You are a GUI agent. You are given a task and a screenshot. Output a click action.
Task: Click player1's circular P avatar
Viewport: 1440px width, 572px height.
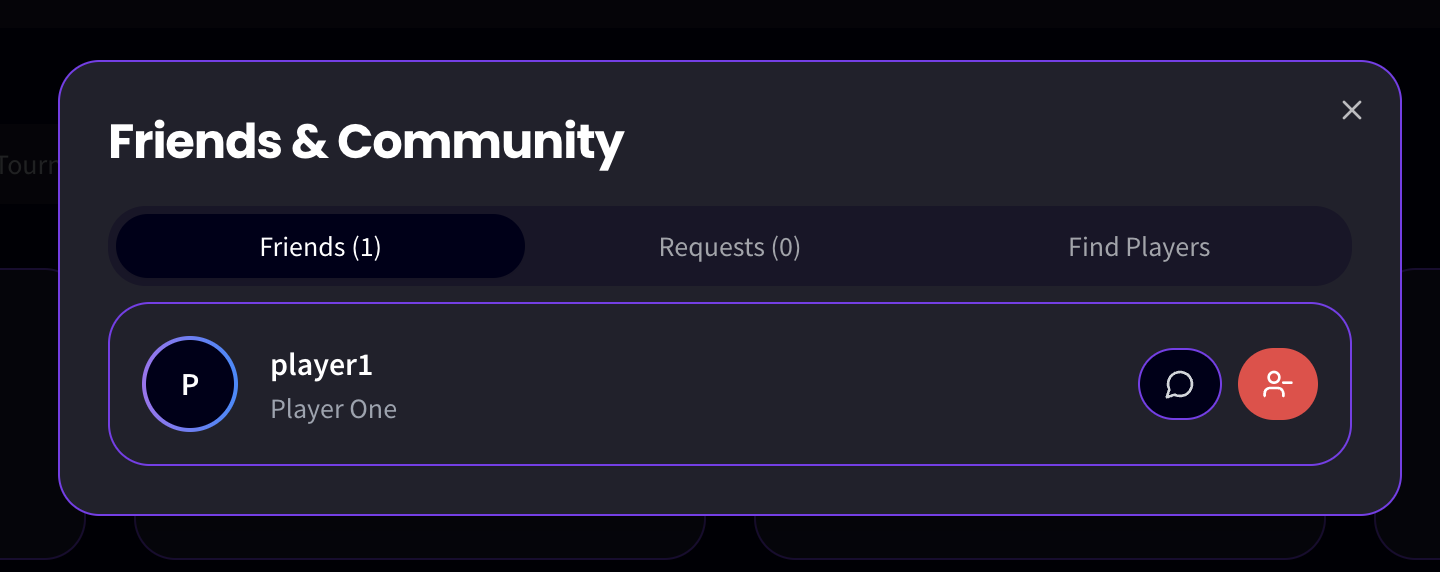click(190, 384)
